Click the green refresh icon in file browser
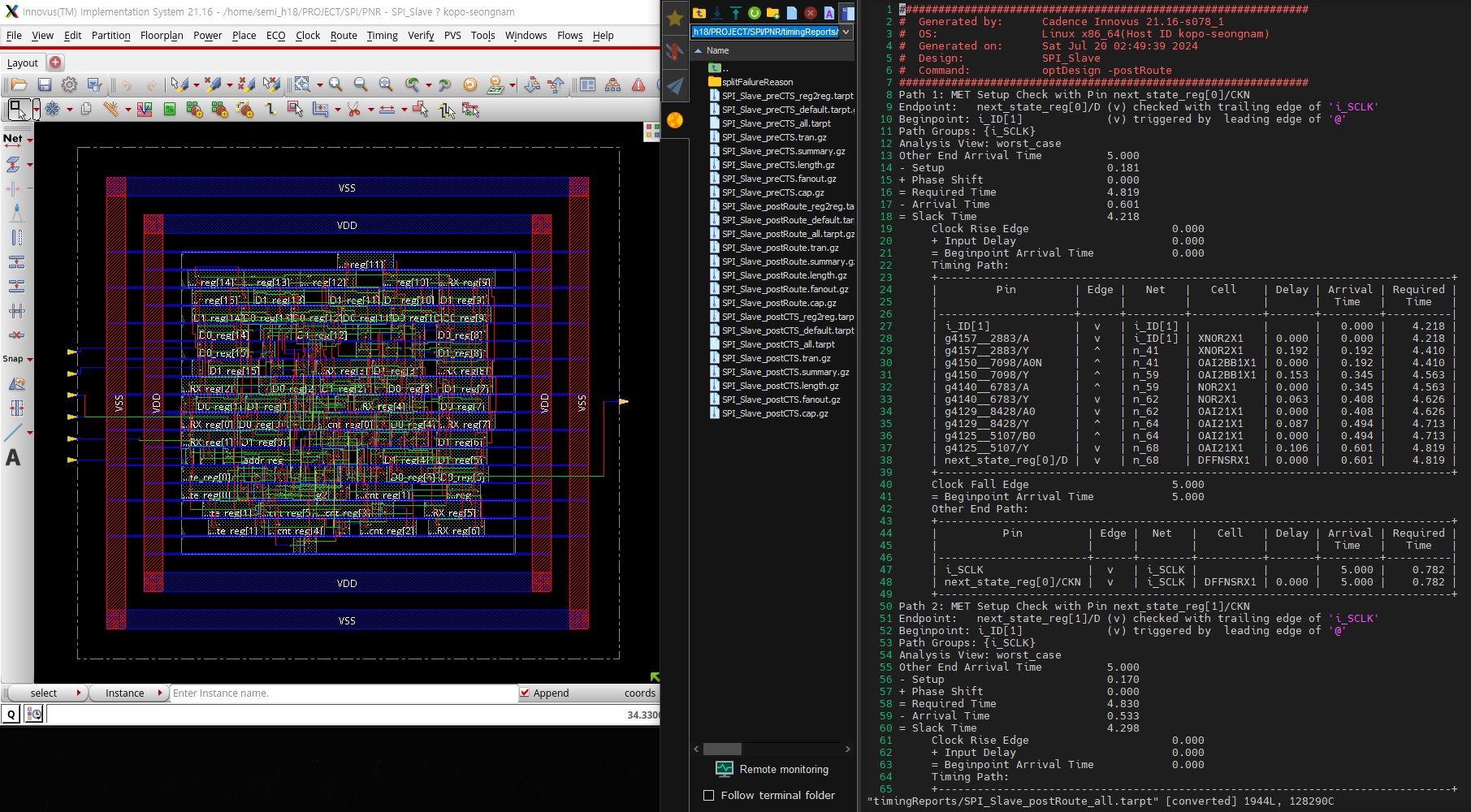This screenshot has height=812, width=1471. coord(754,13)
